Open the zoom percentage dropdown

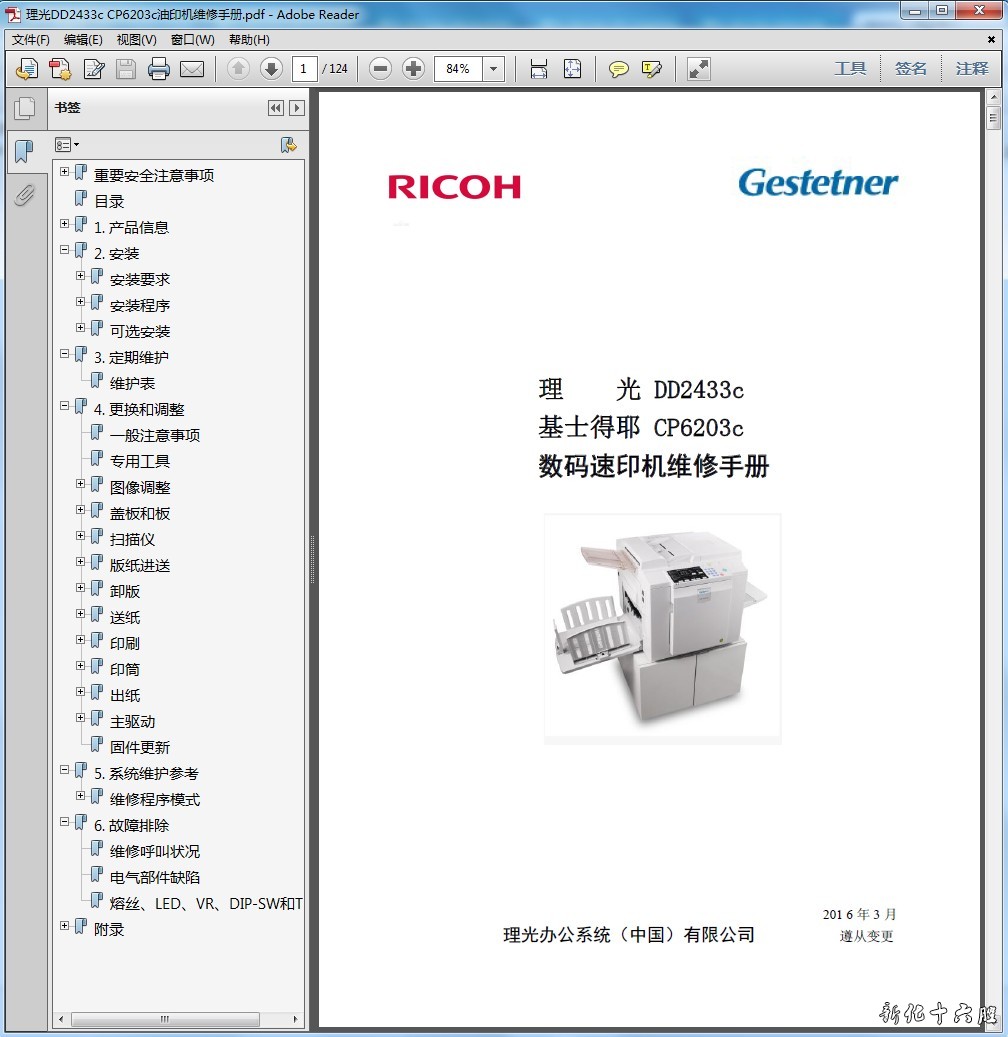[494, 69]
